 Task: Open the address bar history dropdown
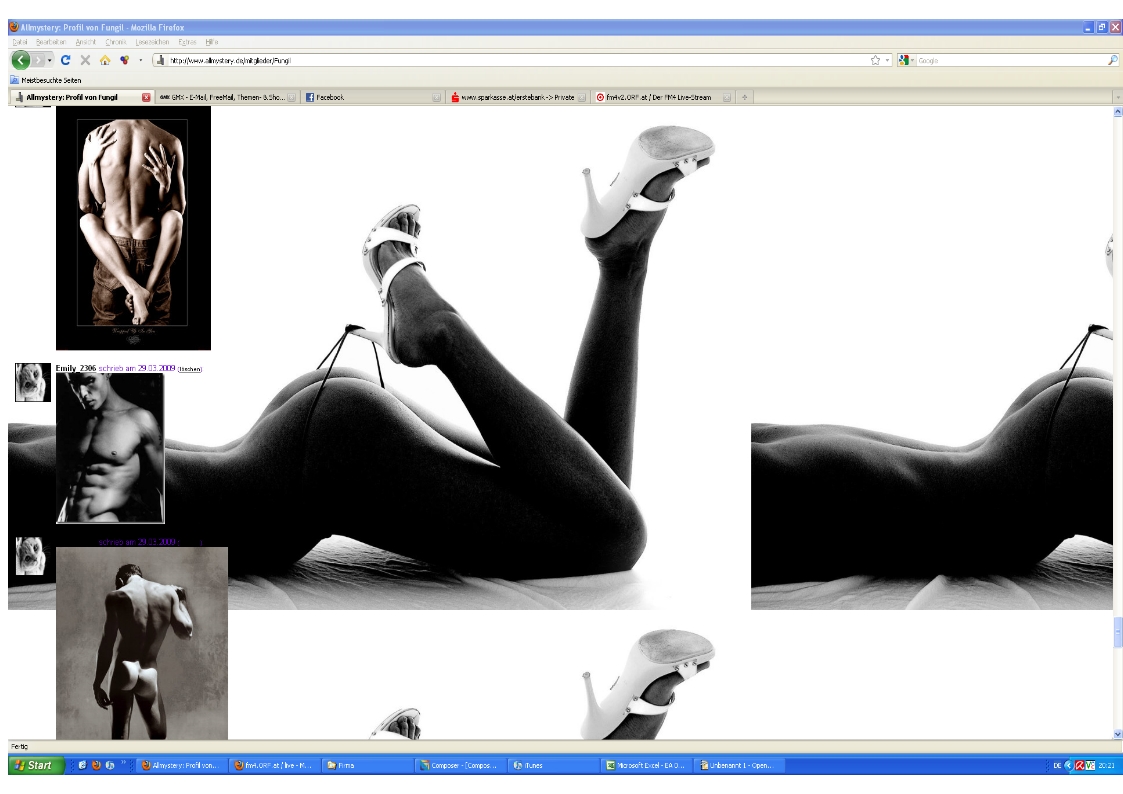coord(887,61)
